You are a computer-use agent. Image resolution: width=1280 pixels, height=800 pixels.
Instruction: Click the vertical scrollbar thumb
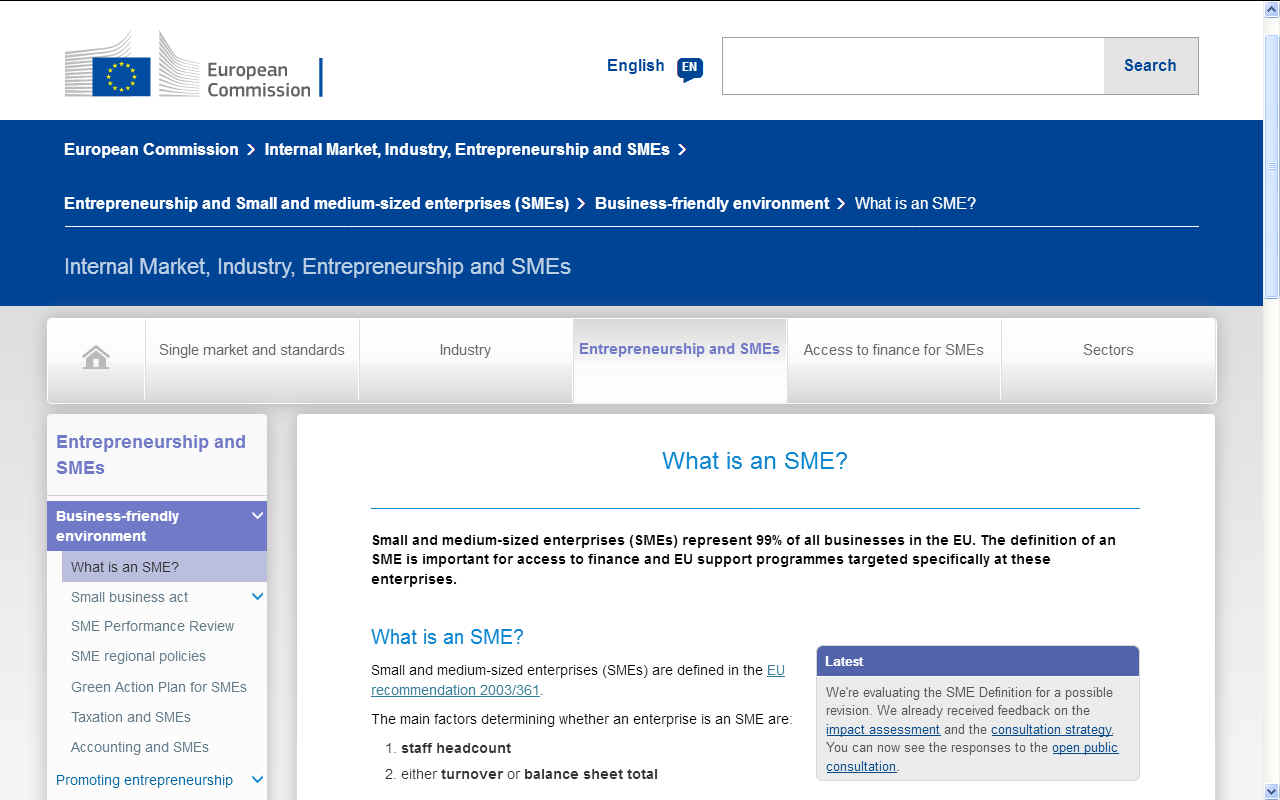(x=1271, y=165)
